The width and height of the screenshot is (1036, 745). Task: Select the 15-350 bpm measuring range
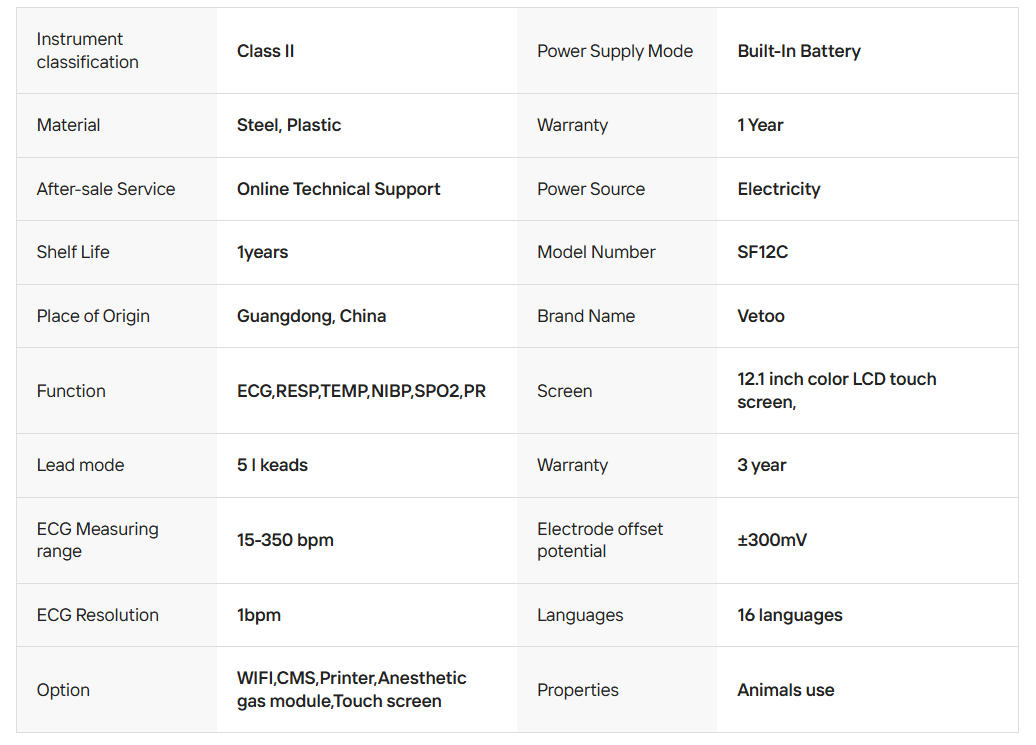[285, 540]
